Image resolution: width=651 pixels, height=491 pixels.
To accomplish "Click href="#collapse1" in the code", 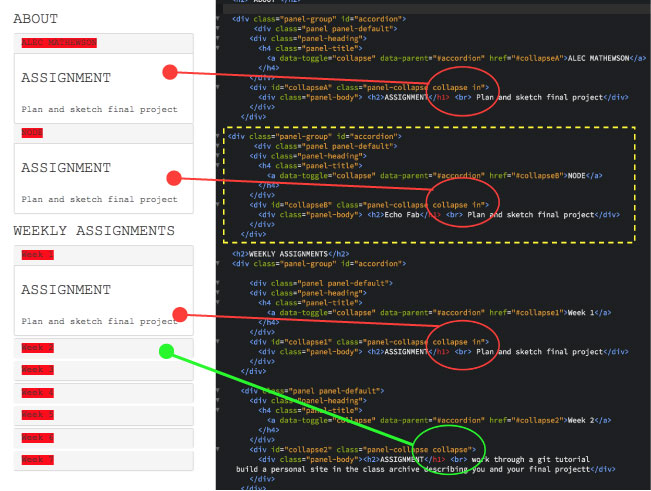I will (x=528, y=313).
